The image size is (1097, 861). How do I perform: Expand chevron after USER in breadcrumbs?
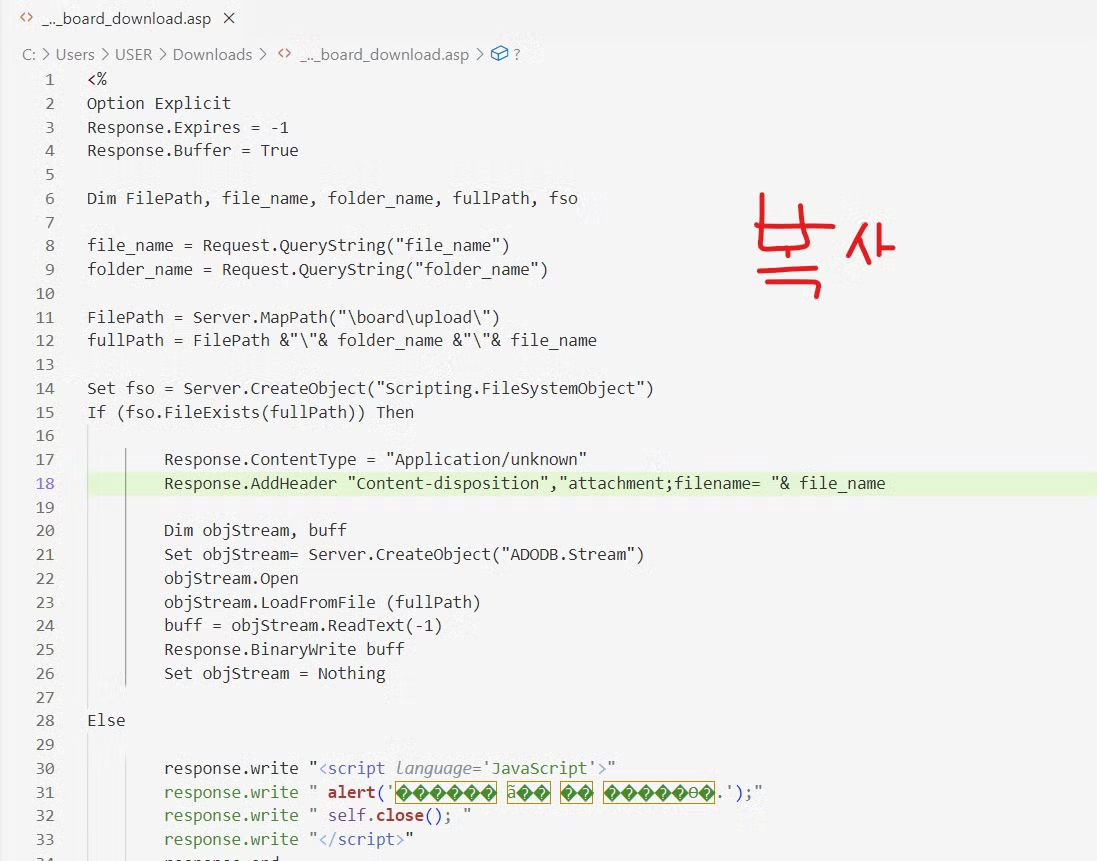(162, 55)
